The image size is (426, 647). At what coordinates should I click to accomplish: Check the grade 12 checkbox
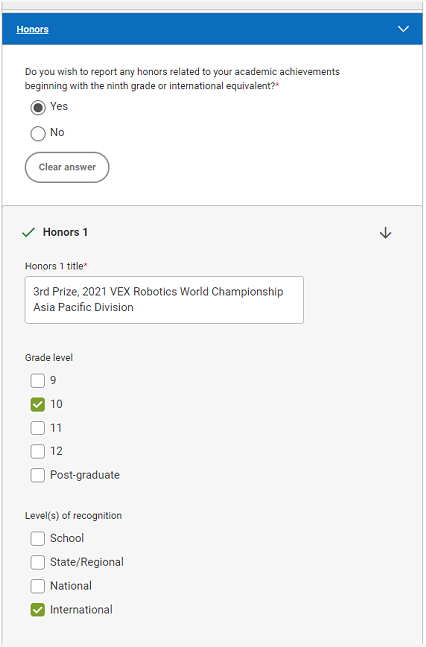point(38,451)
